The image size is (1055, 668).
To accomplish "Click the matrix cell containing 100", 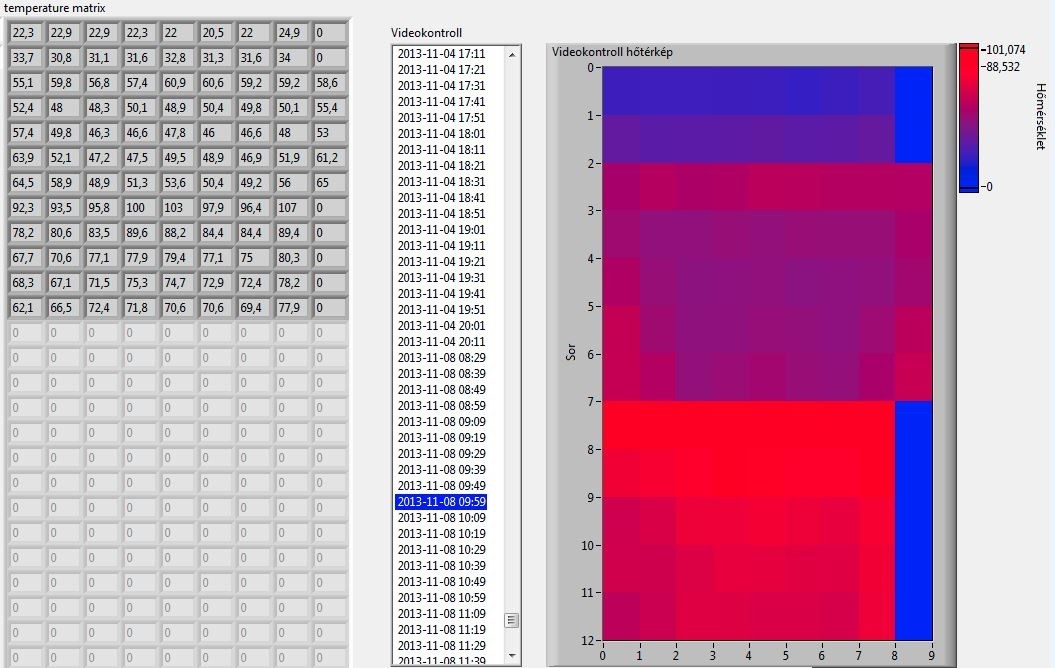I will click(x=140, y=208).
